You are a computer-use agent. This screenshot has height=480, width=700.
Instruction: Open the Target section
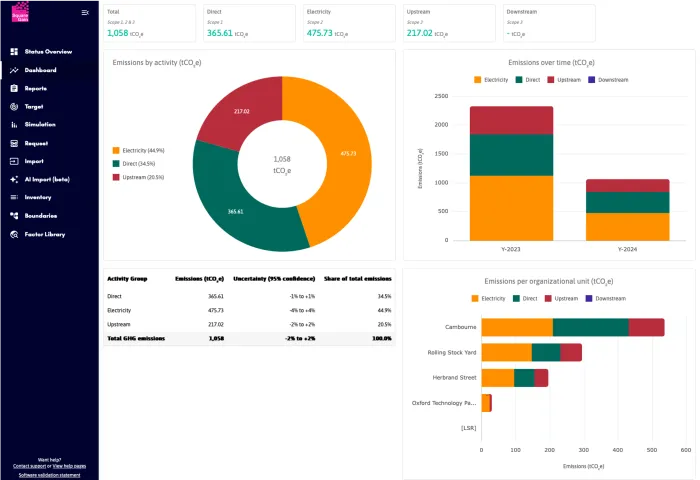click(x=34, y=107)
